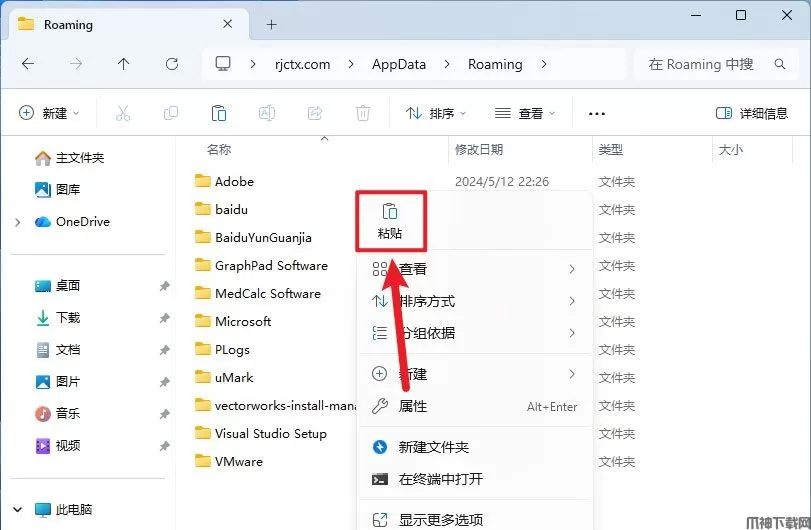
Task: Open a new tab with plus button
Action: click(x=272, y=24)
